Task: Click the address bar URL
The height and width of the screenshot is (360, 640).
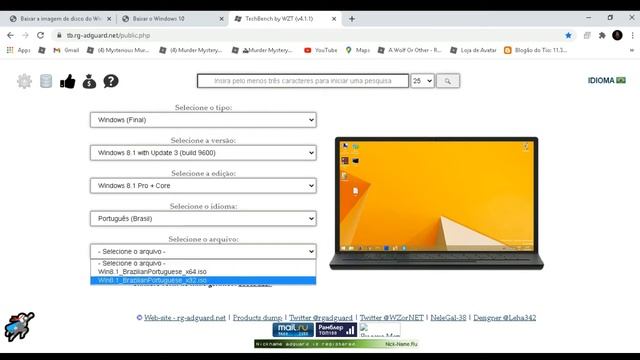Action: (x=109, y=36)
